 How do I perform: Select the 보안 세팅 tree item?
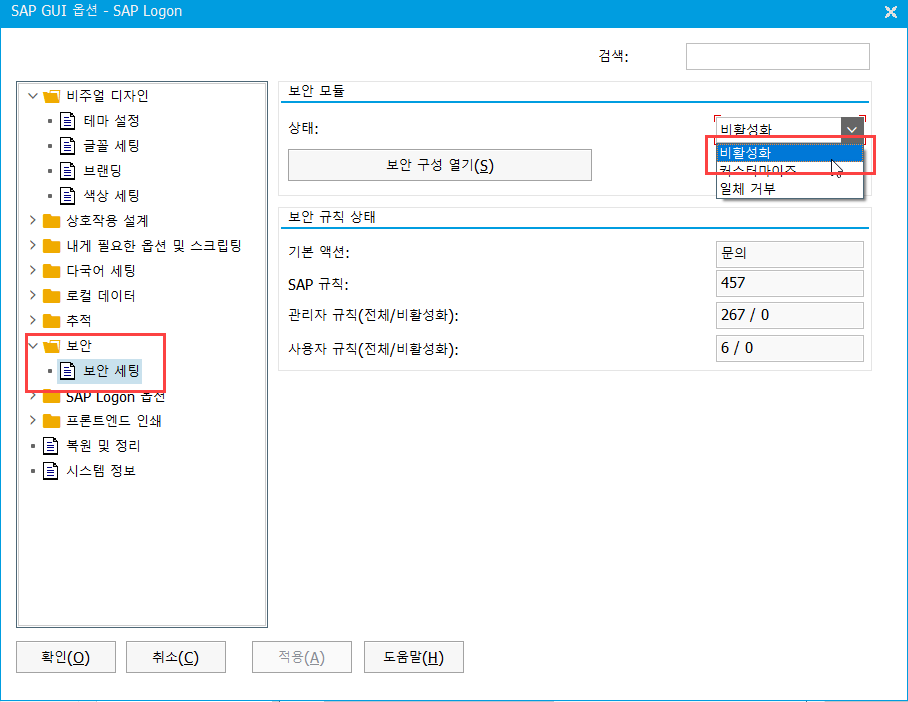[x=100, y=371]
